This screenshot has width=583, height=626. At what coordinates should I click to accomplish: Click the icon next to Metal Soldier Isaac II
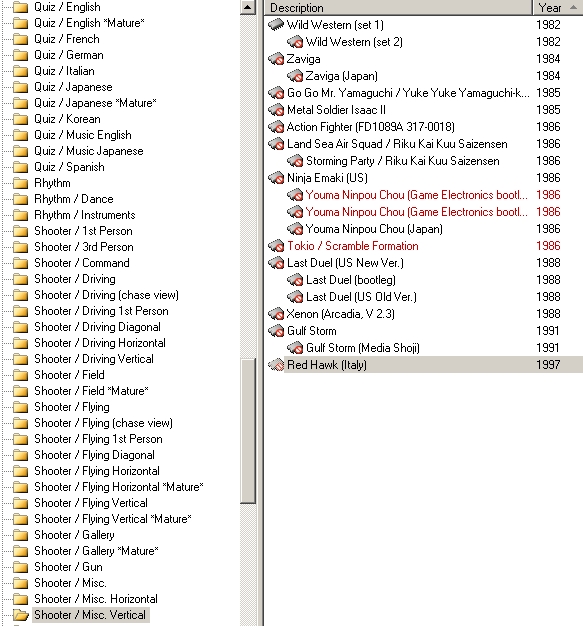(x=276, y=110)
